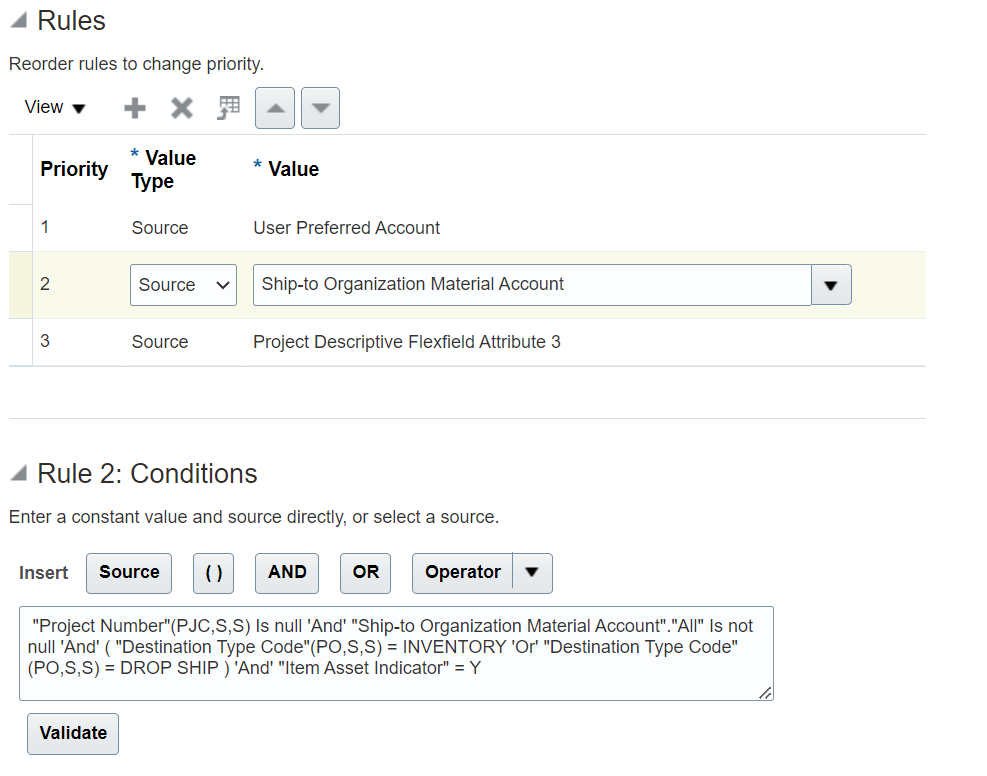Image resolution: width=987 pixels, height=776 pixels.
Task: Click the detach table icon in the toolbar
Action: tap(229, 108)
